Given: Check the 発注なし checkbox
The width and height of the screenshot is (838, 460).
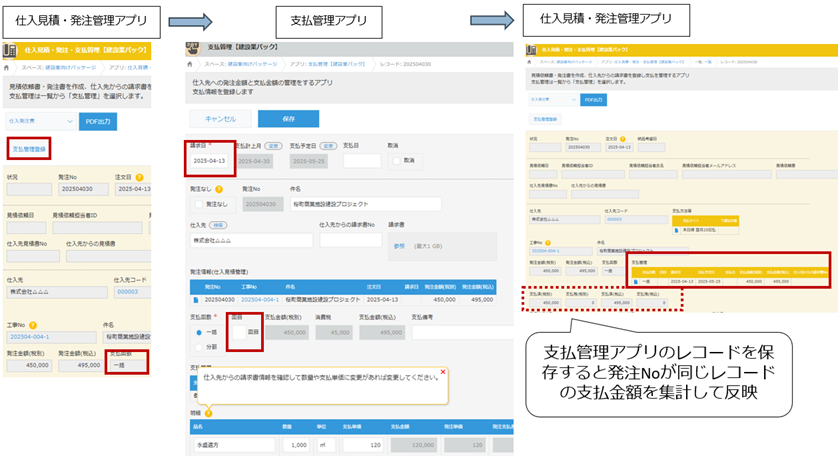Looking at the screenshot, I should tap(196, 204).
